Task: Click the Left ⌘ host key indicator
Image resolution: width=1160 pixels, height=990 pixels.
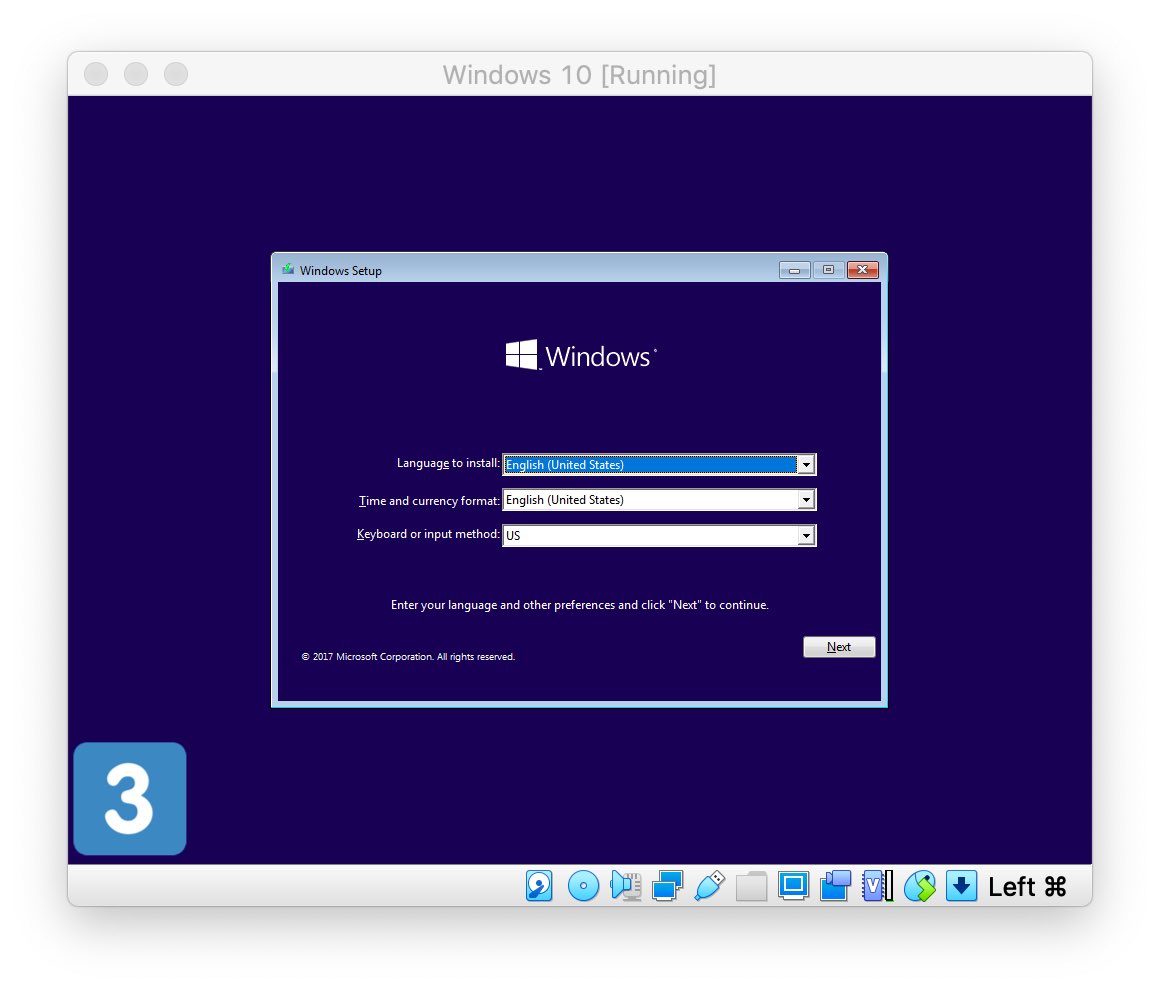Action: (x=1027, y=886)
